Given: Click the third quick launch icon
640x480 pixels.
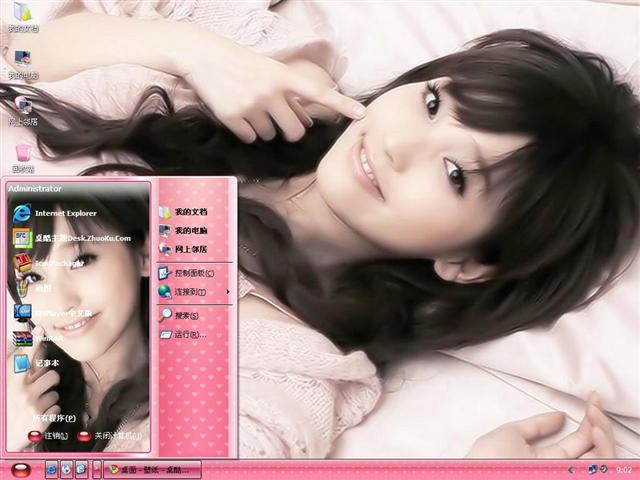Looking at the screenshot, I should (x=81, y=470).
